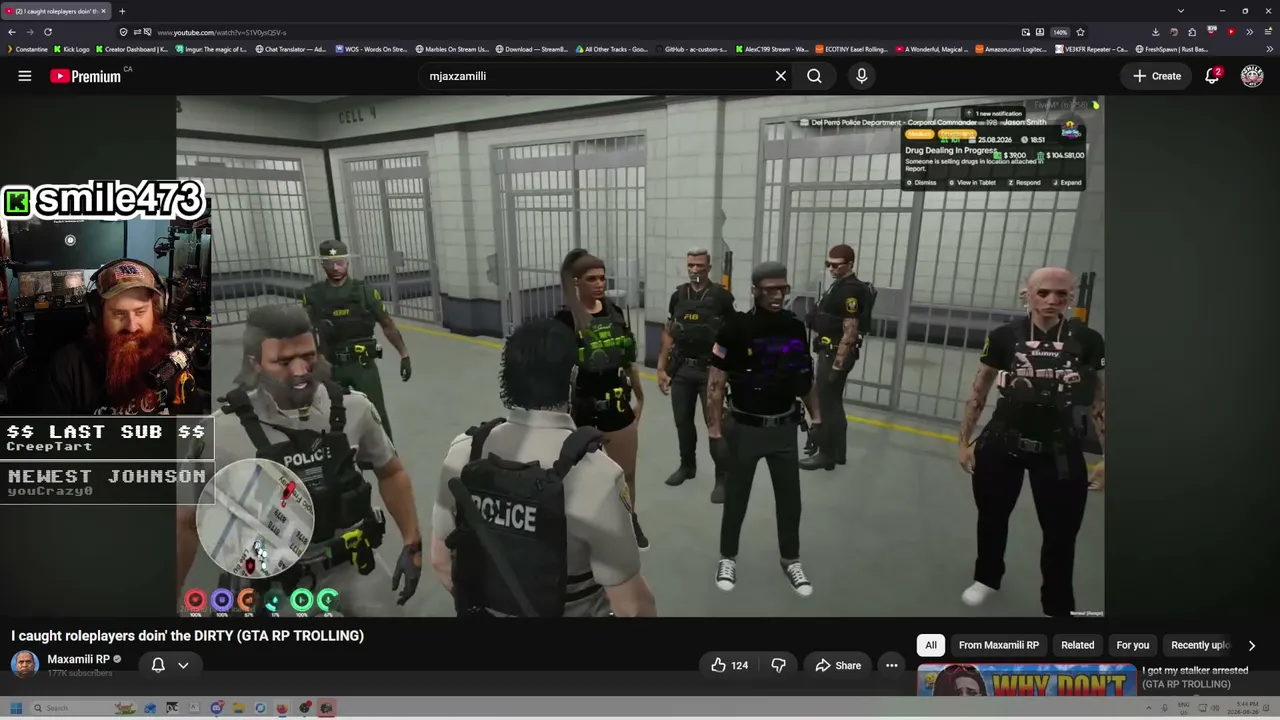Go back in browser history
This screenshot has width=1280, height=720.
[x=11, y=32]
